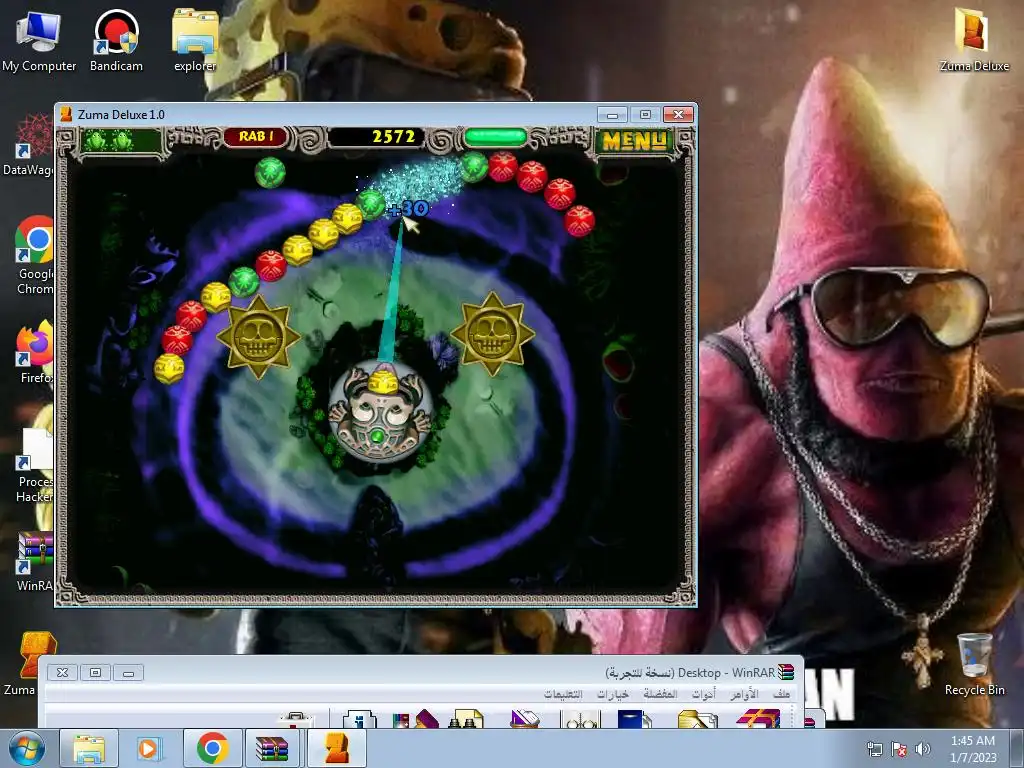The height and width of the screenshot is (768, 1024).
Task: Click the green ball leading the right red group
Action: 473,167
